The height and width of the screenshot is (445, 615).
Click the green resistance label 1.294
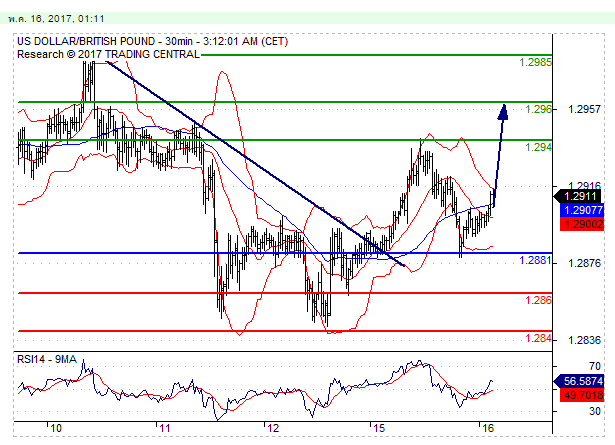(538, 147)
